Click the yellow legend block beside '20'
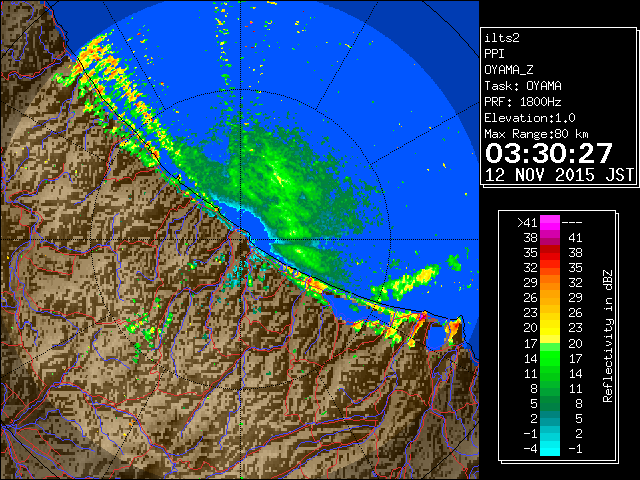 coord(550,328)
